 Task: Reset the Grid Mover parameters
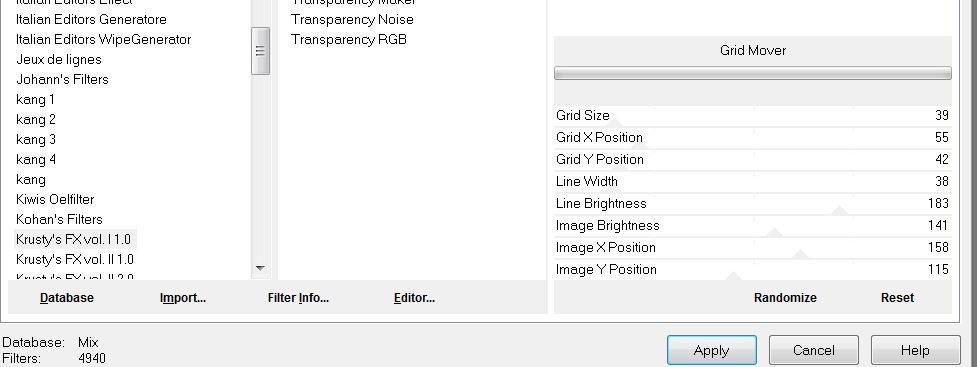pos(897,298)
